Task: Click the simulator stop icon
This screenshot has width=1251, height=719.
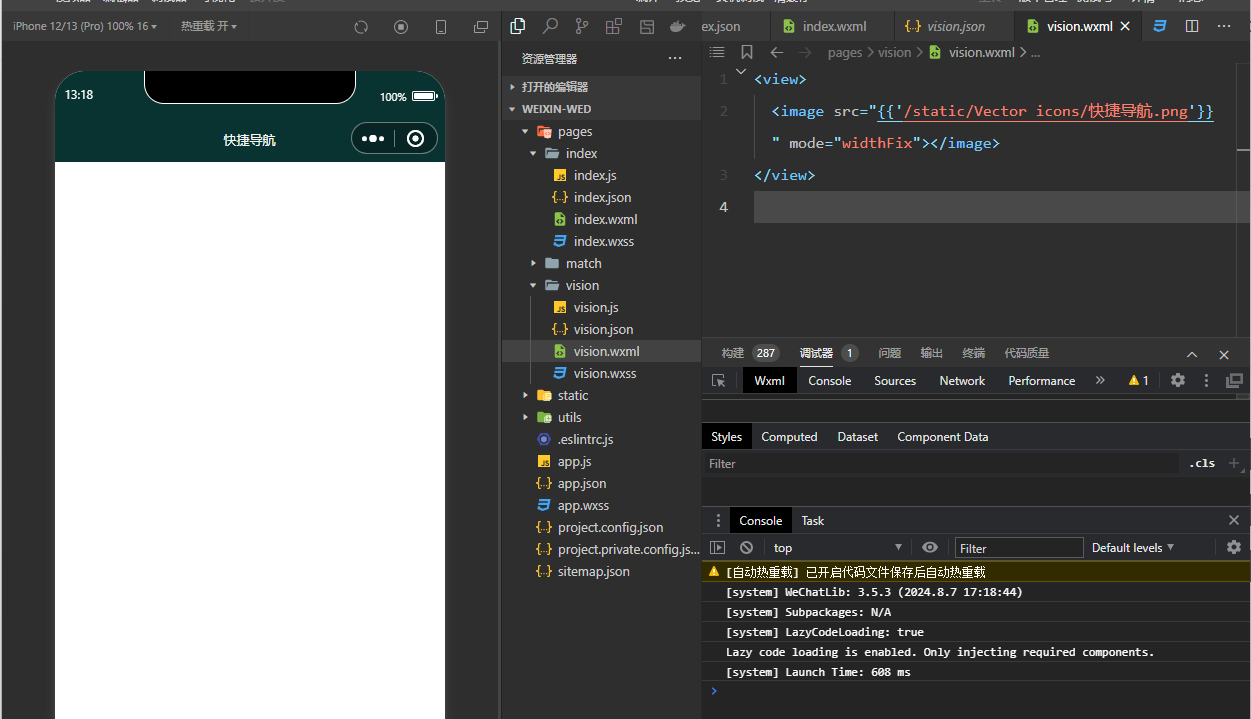Action: point(401,27)
